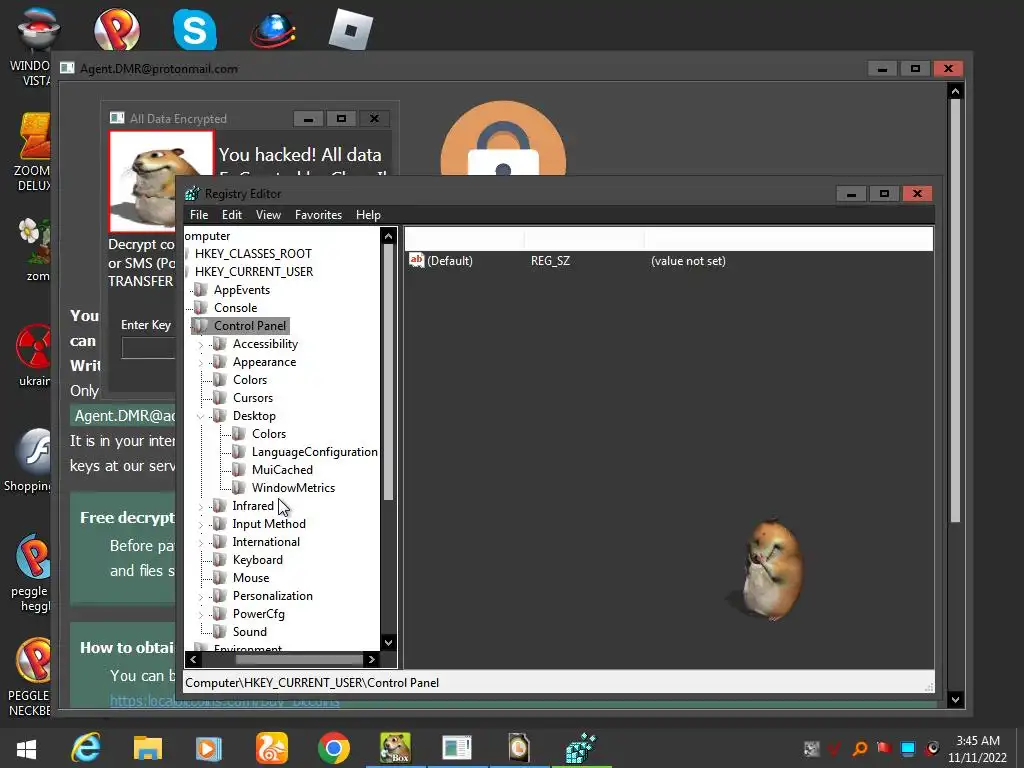Expand the Infrared key
The image size is (1024, 768).
pyautogui.click(x=200, y=506)
